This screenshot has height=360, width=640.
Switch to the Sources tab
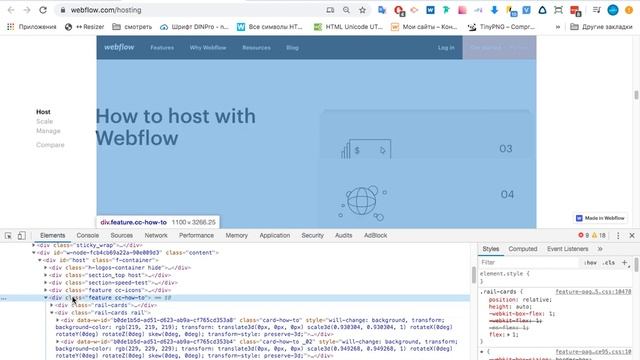pyautogui.click(x=122, y=236)
